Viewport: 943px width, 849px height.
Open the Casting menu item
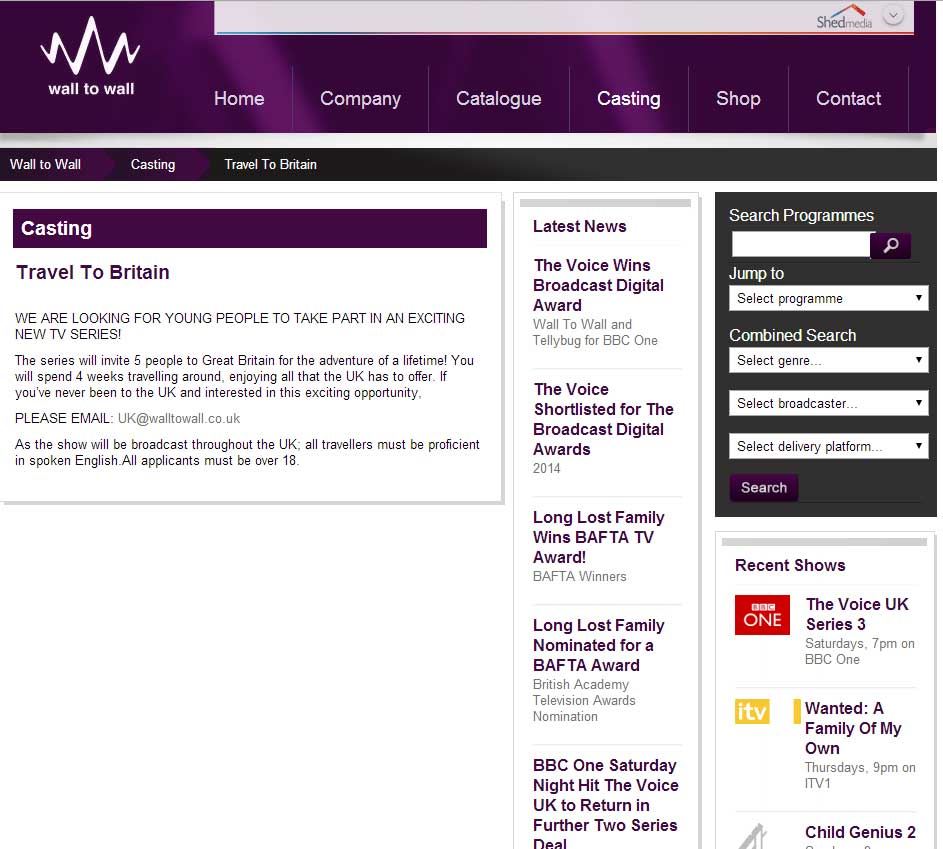(x=628, y=99)
